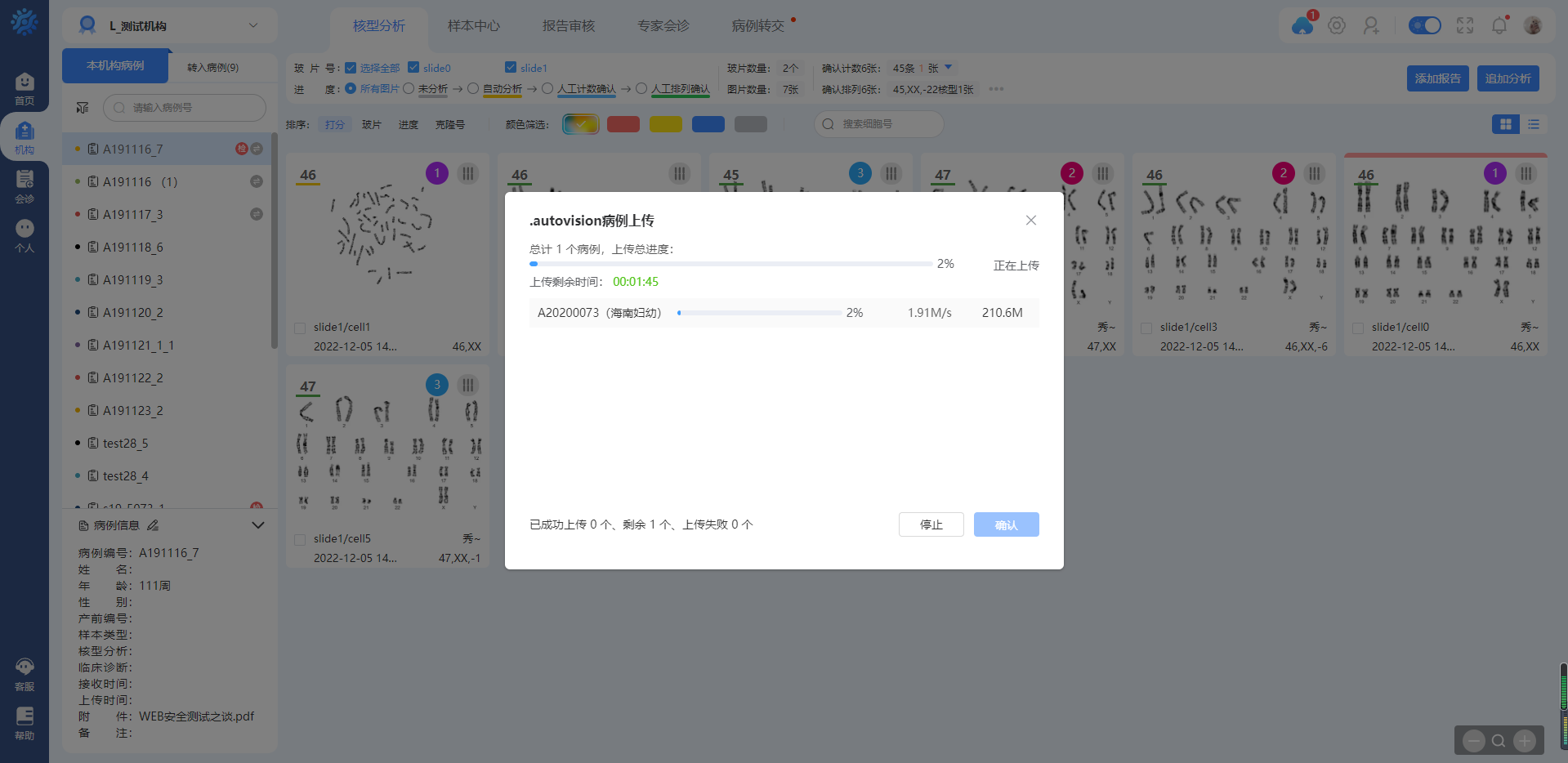
Task: Select the 未分析 progress radio button
Action: tap(409, 89)
